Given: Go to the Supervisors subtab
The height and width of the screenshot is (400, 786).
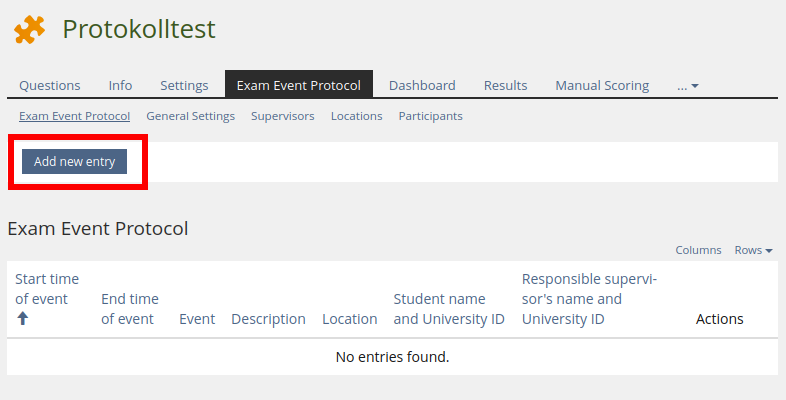Looking at the screenshot, I should [x=282, y=116].
